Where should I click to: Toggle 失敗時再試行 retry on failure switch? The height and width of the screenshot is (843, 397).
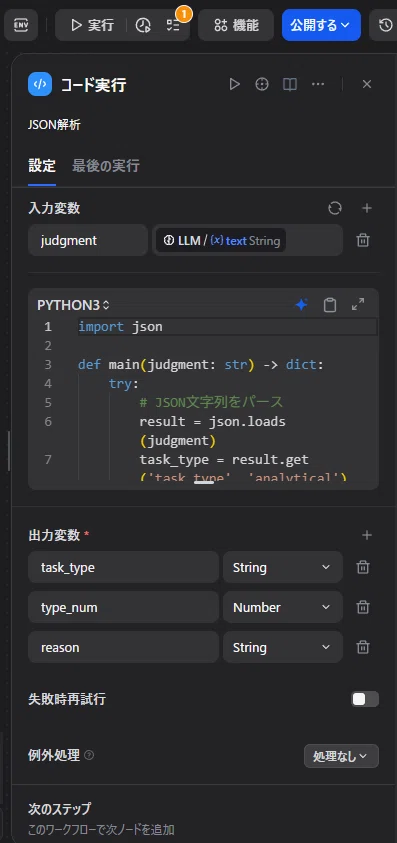coord(365,699)
